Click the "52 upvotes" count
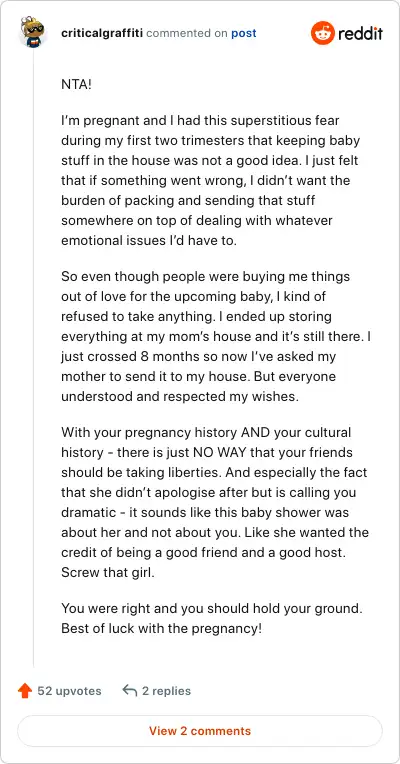 click(69, 691)
